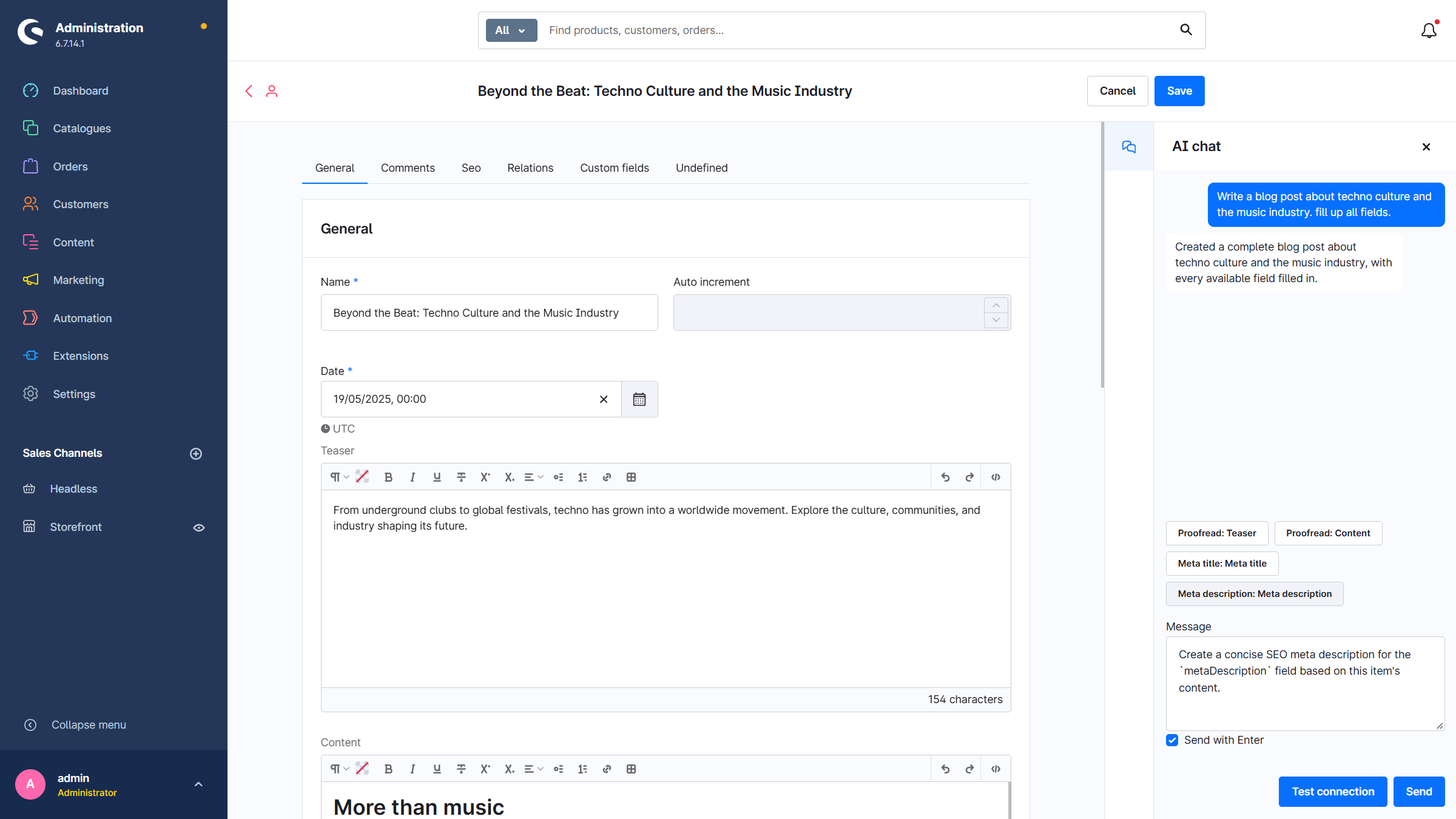The height and width of the screenshot is (819, 1456).
Task: Switch Teaser editor to code view
Action: click(x=996, y=477)
